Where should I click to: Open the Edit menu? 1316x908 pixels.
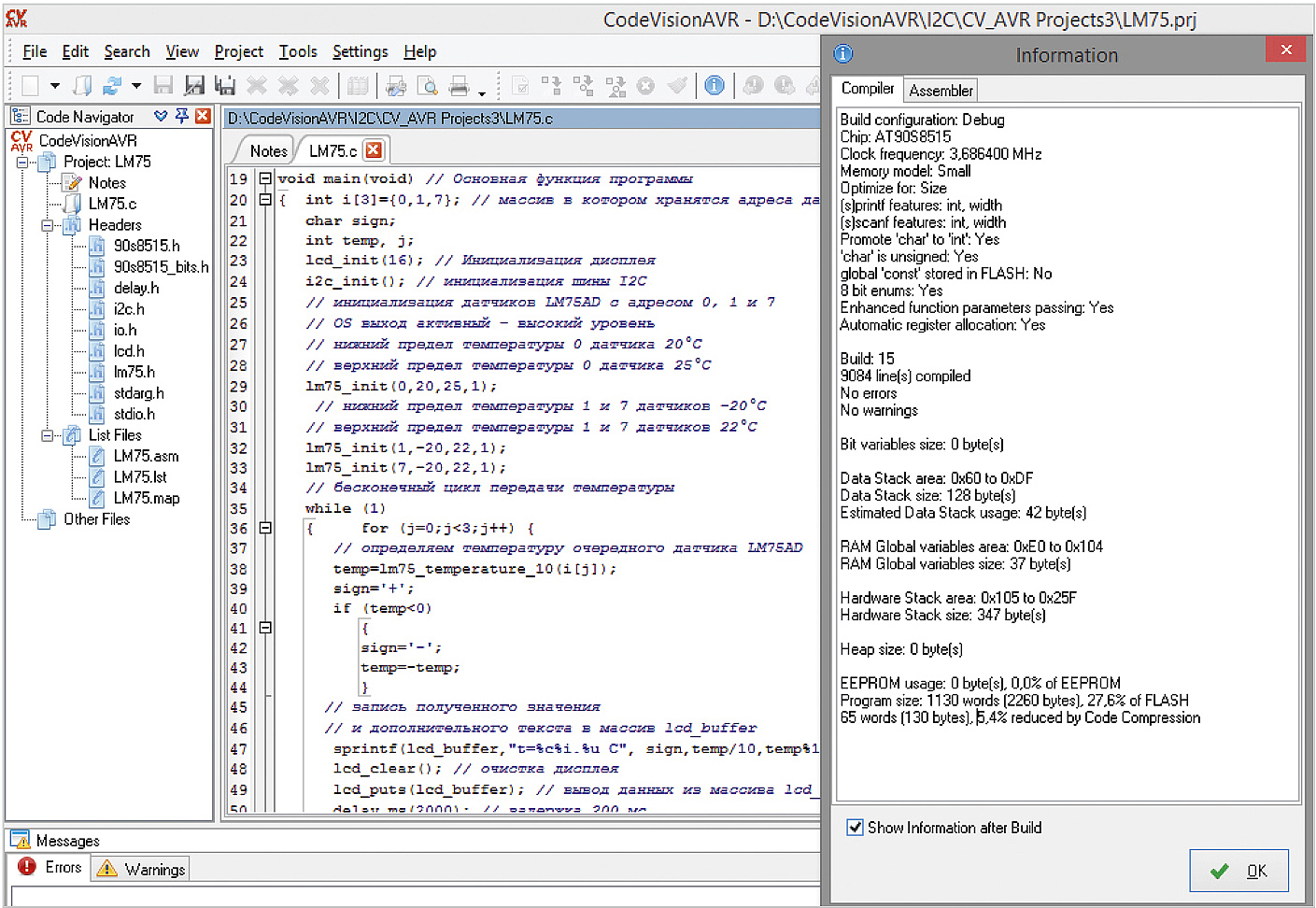(76, 51)
